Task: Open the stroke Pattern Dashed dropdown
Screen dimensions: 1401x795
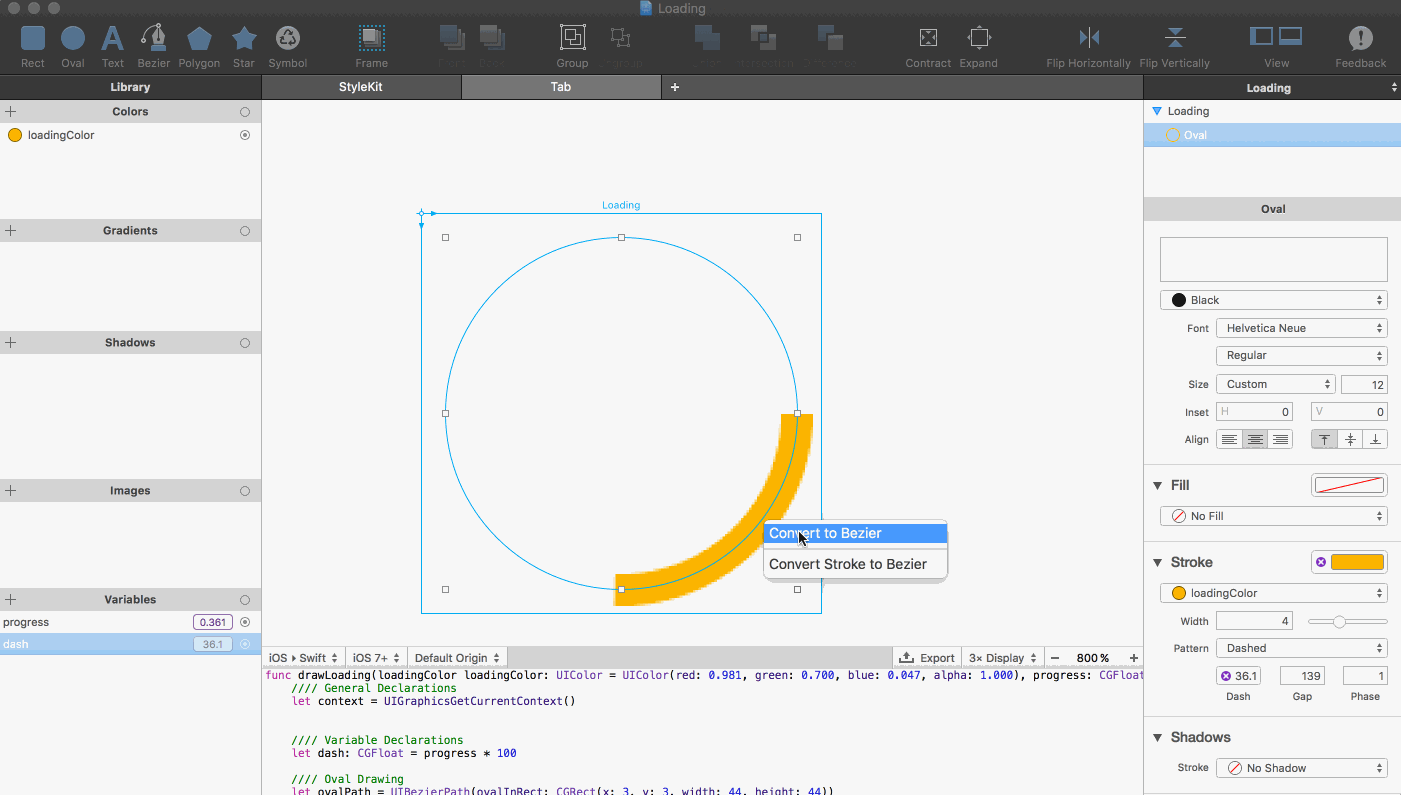Action: click(x=1301, y=648)
